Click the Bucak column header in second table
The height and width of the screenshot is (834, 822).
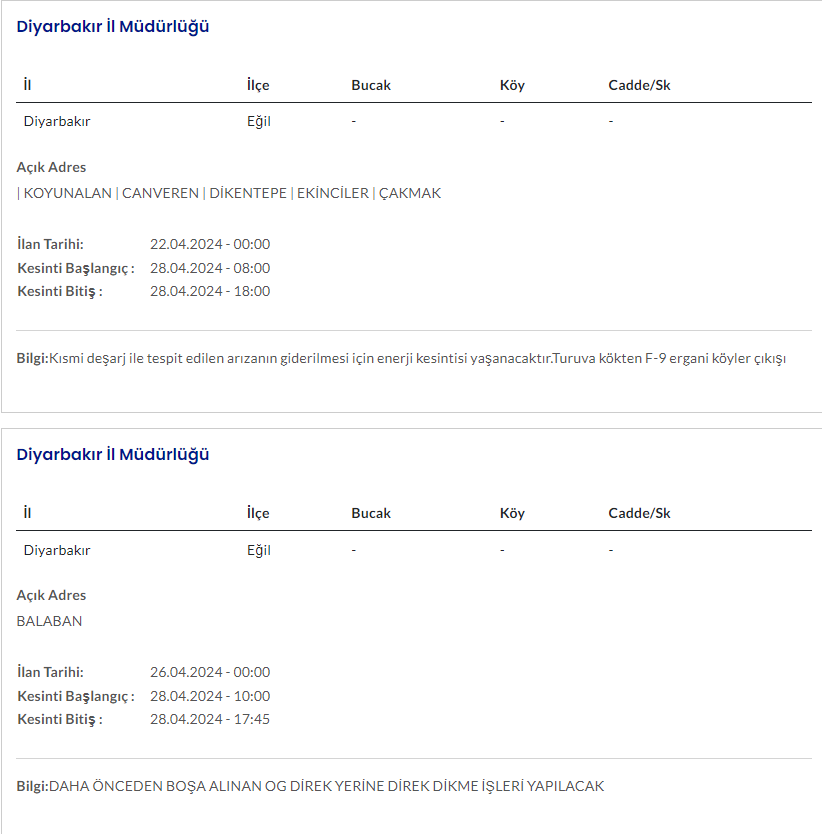(371, 513)
